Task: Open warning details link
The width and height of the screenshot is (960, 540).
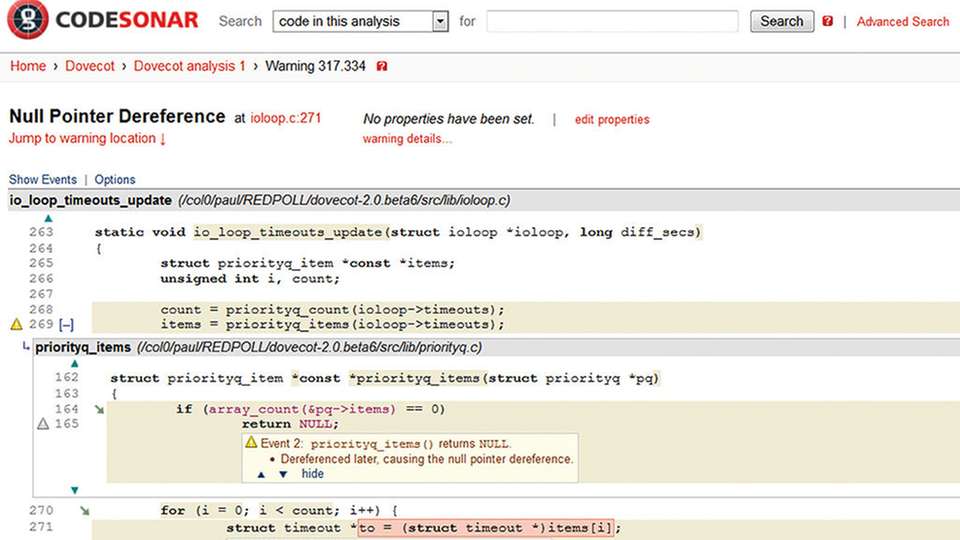Action: (x=407, y=139)
